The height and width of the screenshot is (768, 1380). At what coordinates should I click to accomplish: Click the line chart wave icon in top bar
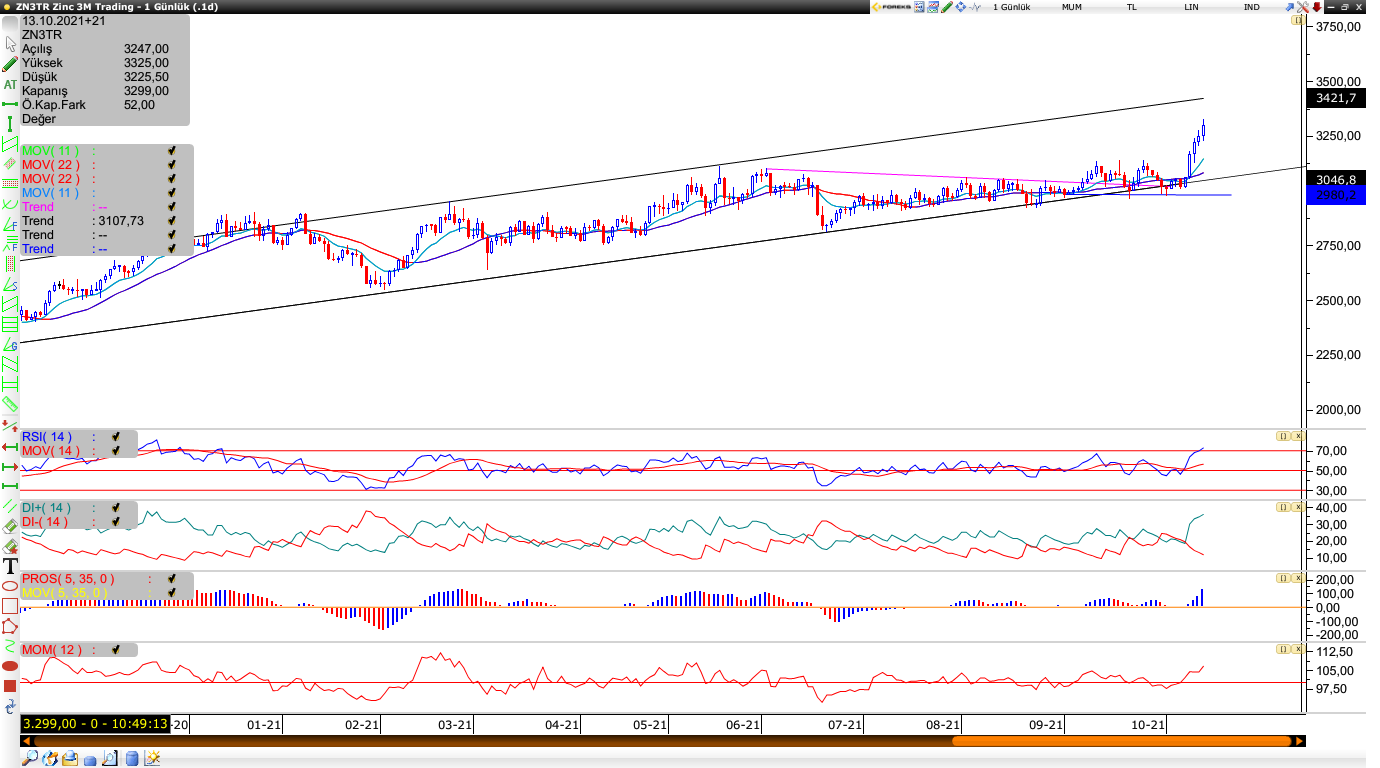coord(975,7)
